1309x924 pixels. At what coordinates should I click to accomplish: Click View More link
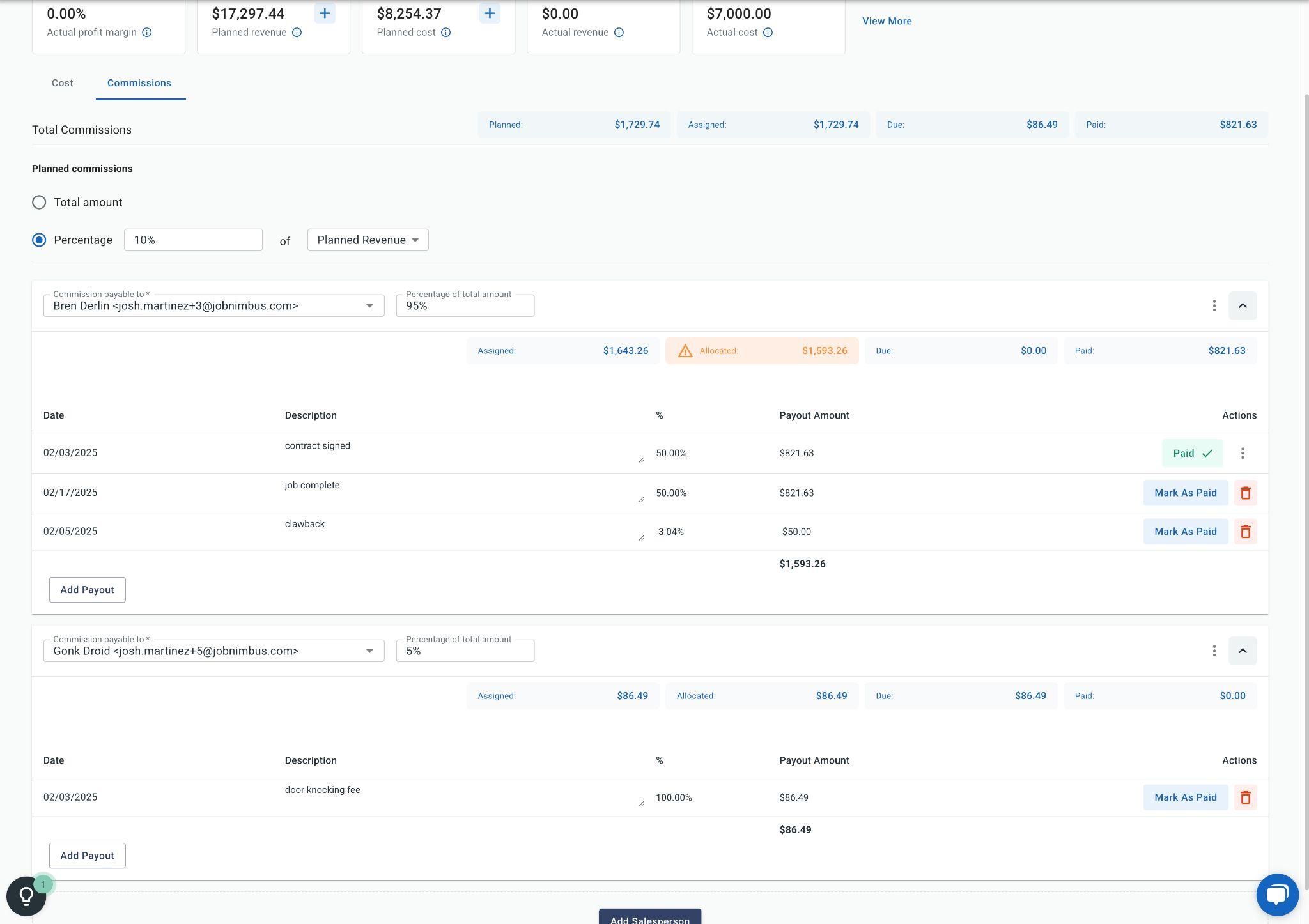coord(887,21)
